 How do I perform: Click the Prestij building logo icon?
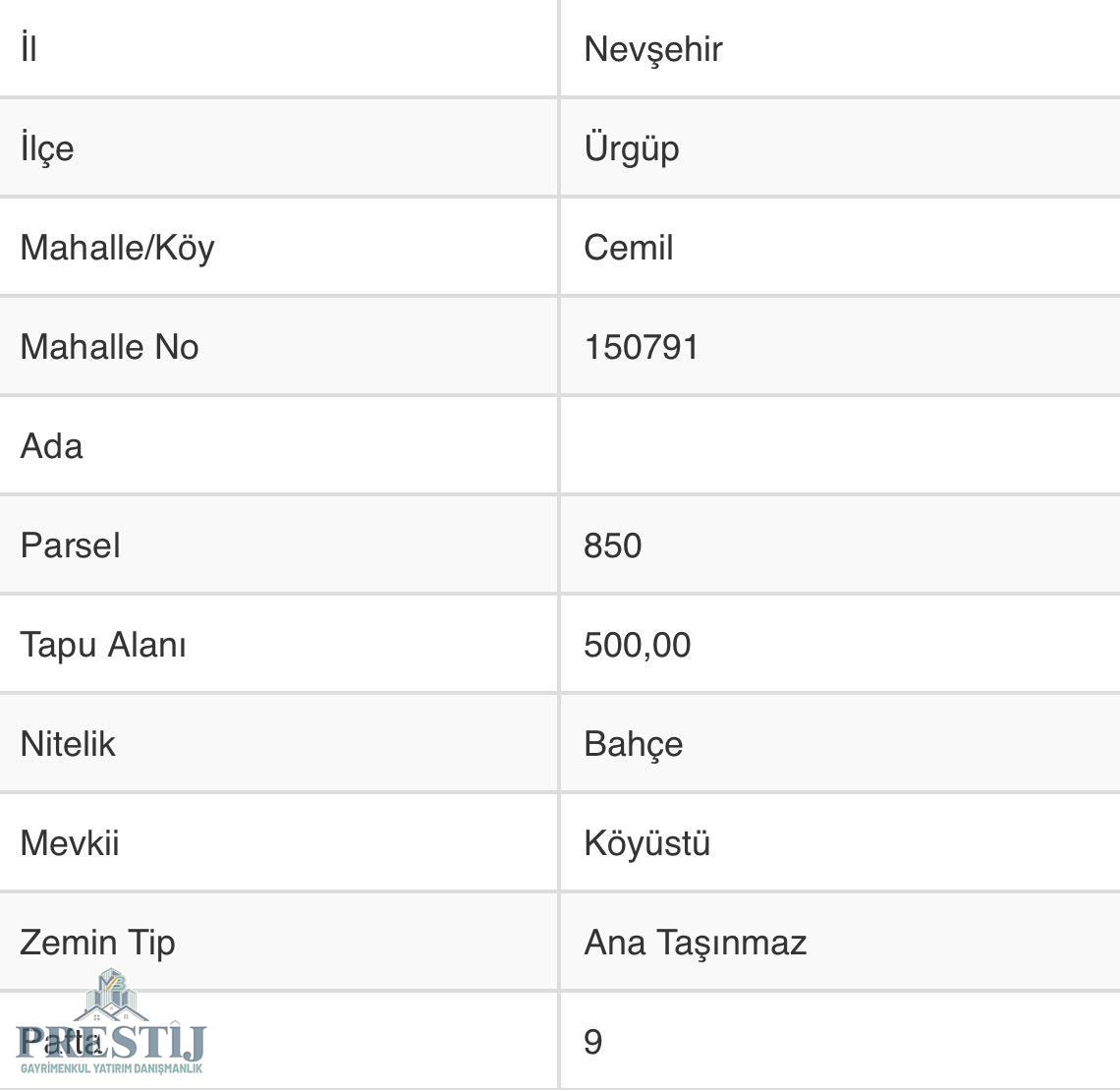click(x=111, y=995)
